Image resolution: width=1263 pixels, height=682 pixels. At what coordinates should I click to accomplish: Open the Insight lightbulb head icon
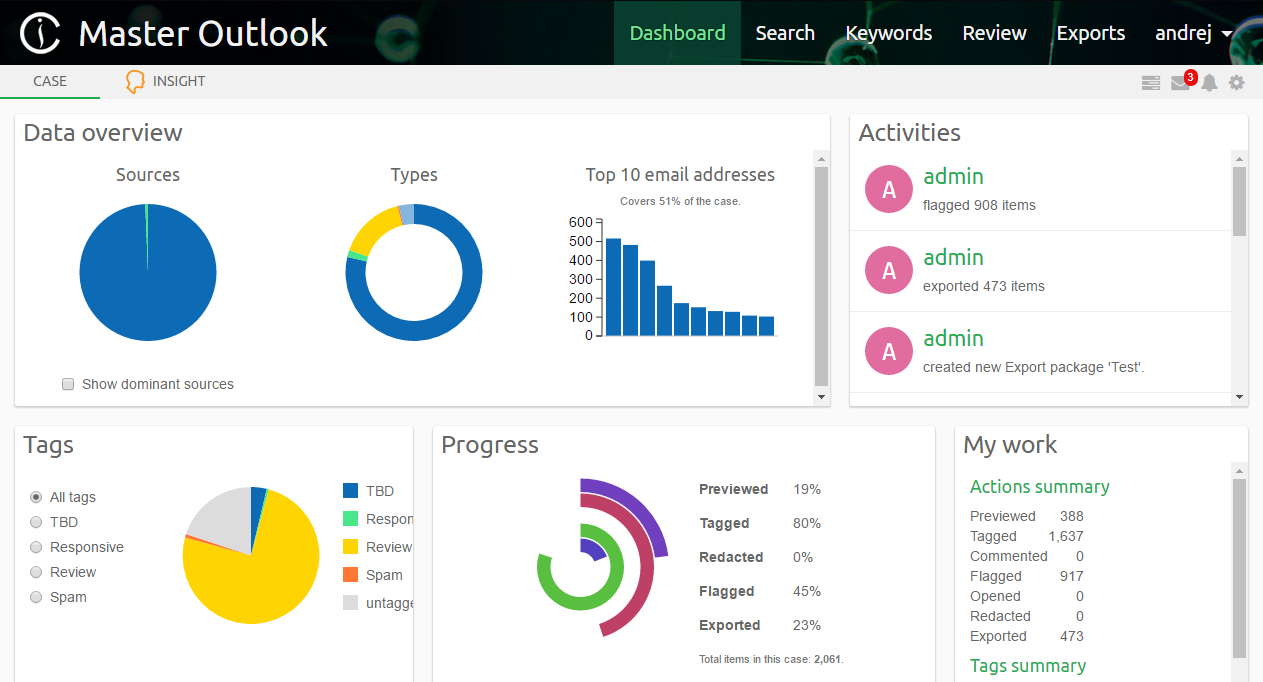tap(135, 82)
